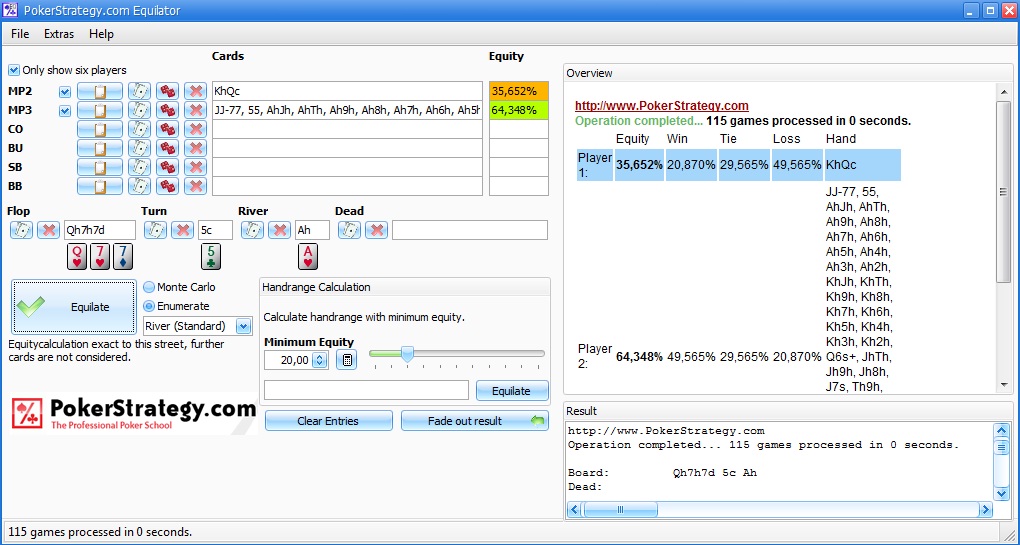Click the Flop field Qh7h7d

tap(100, 230)
